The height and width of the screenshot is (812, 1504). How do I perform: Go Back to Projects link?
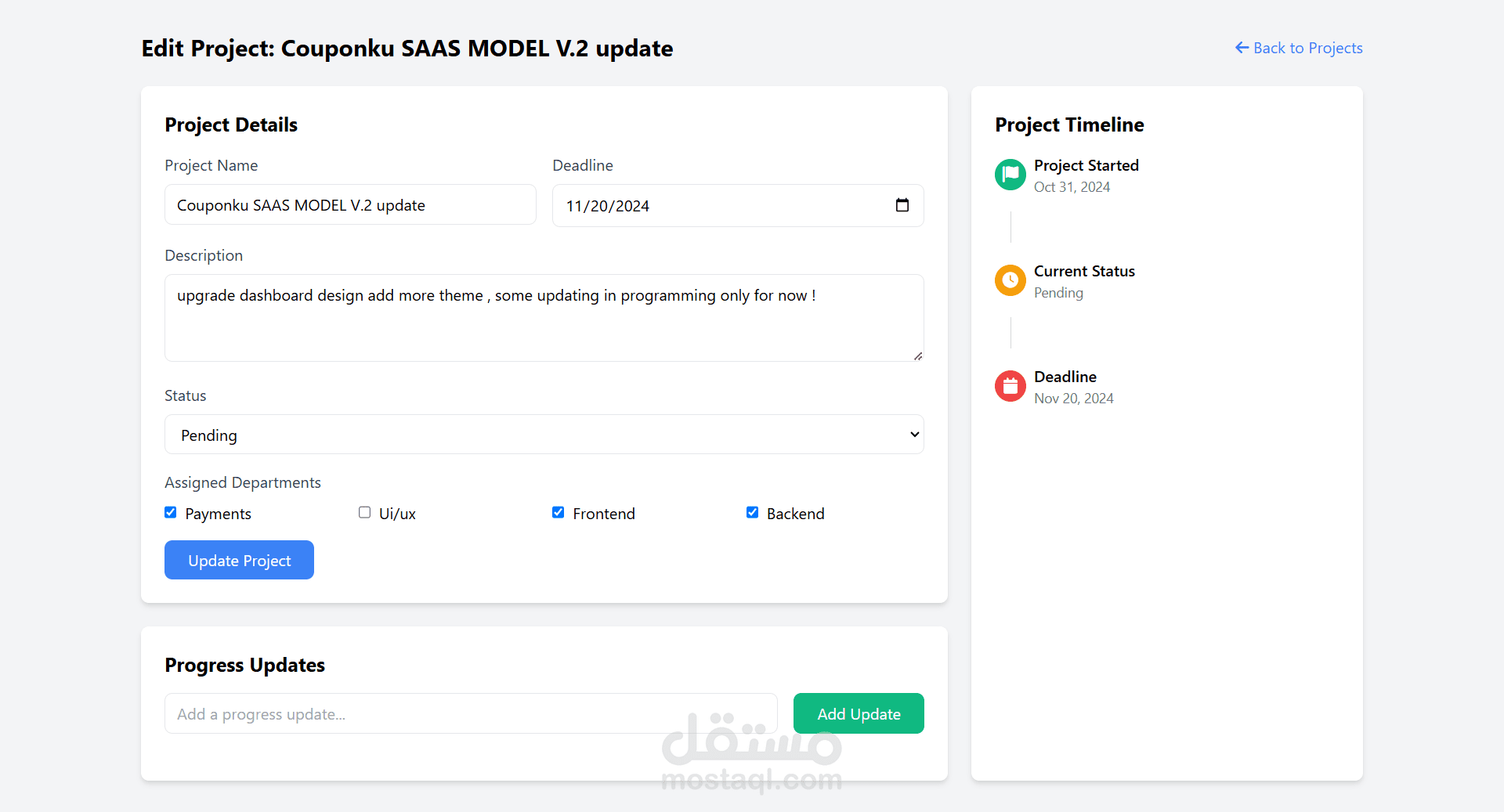[1307, 48]
